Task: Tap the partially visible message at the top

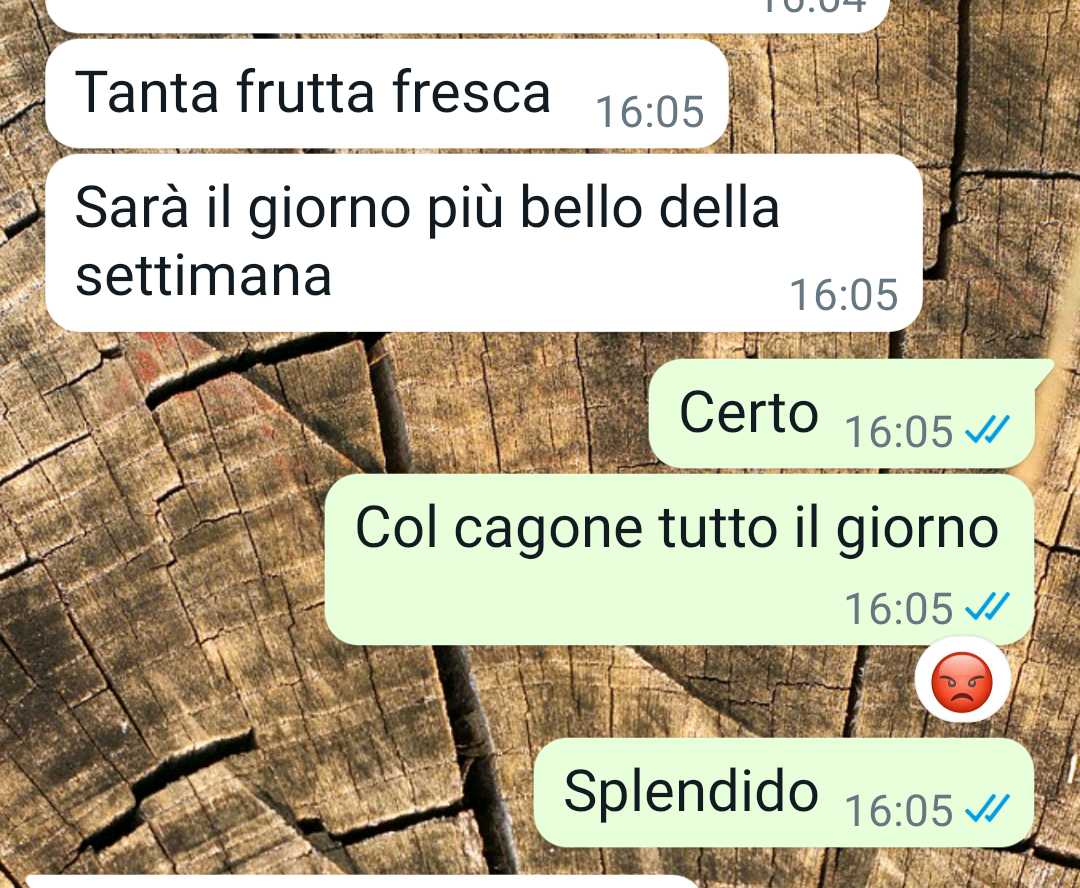Action: click(468, 15)
